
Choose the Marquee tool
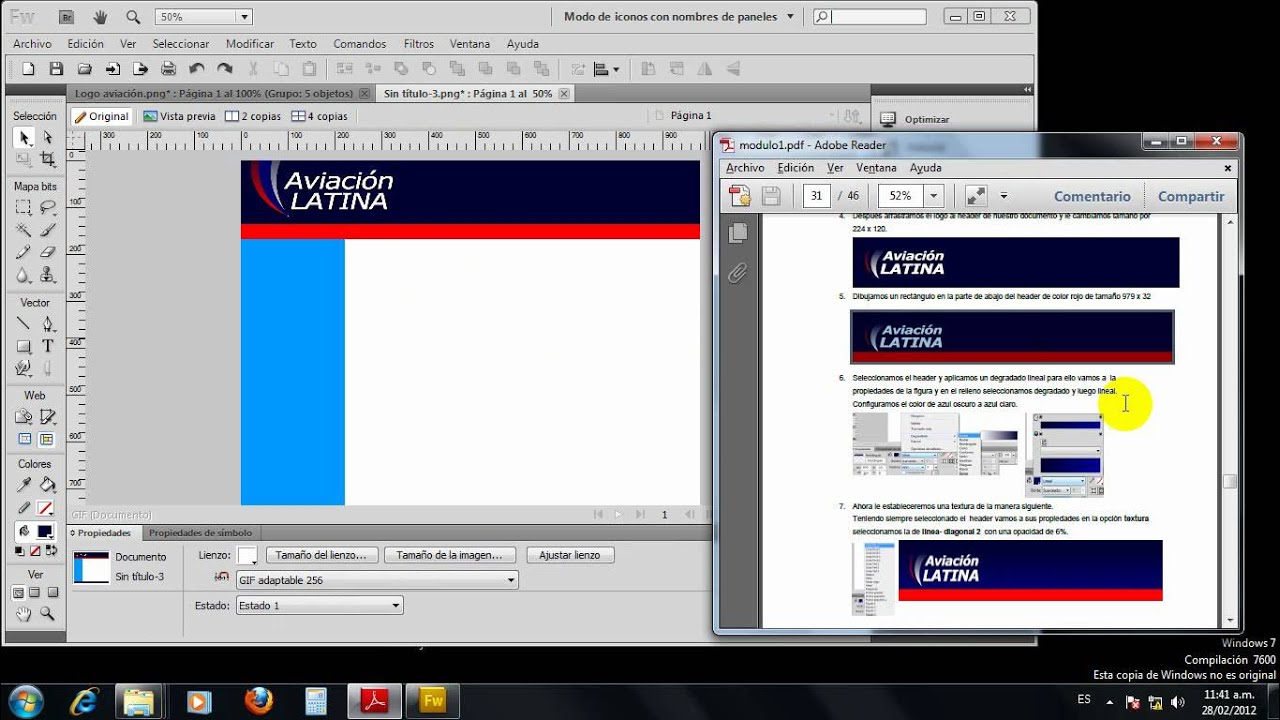pyautogui.click(x=24, y=208)
